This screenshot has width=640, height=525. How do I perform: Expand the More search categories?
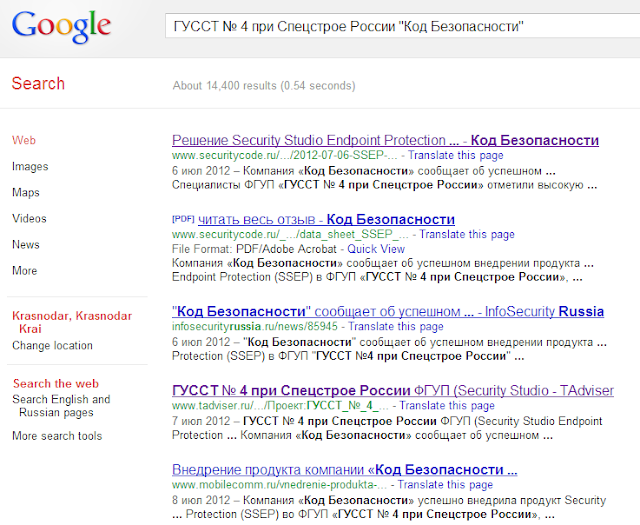point(24,271)
